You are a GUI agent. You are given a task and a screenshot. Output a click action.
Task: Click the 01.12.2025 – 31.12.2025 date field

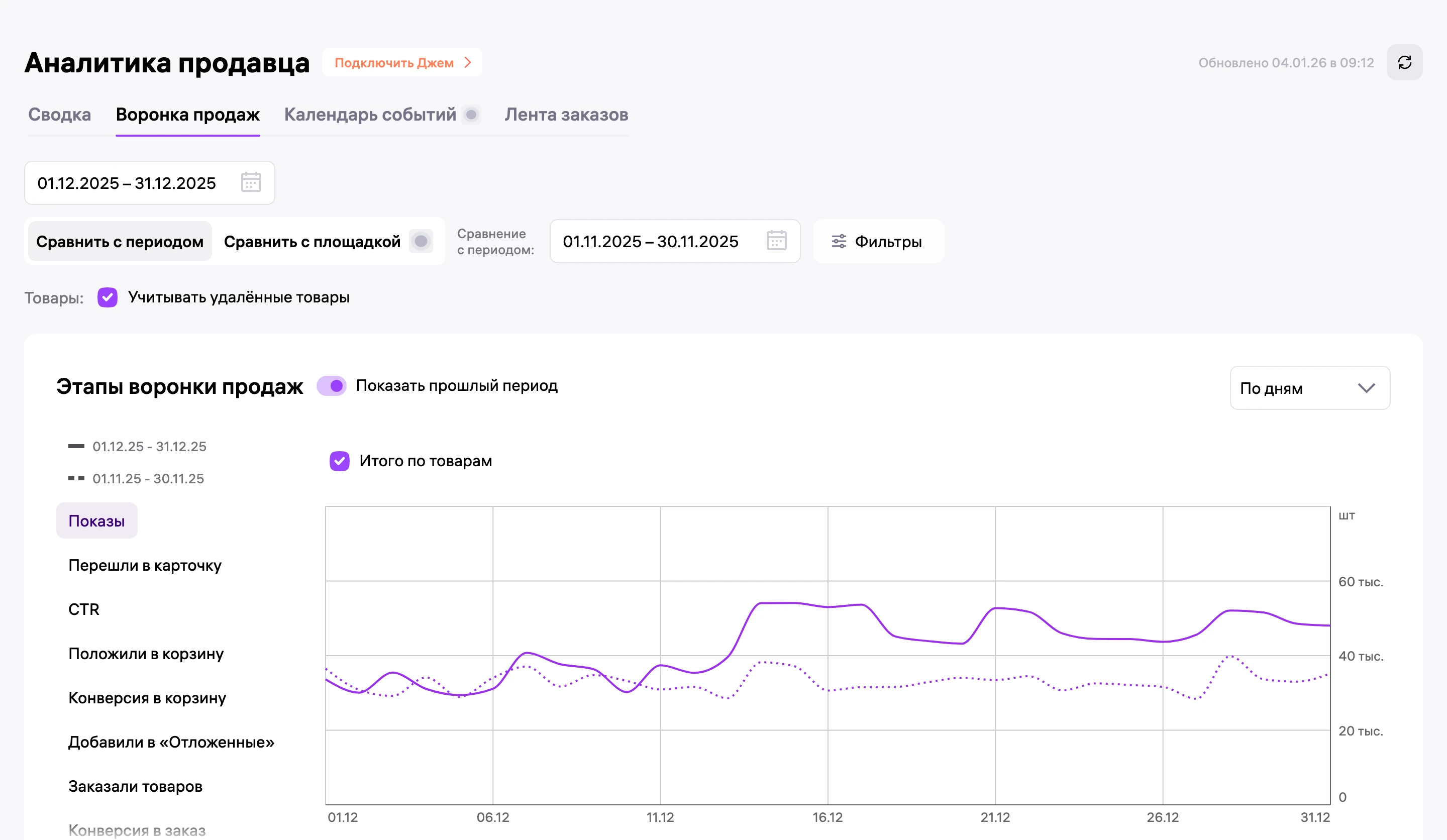[x=149, y=183]
